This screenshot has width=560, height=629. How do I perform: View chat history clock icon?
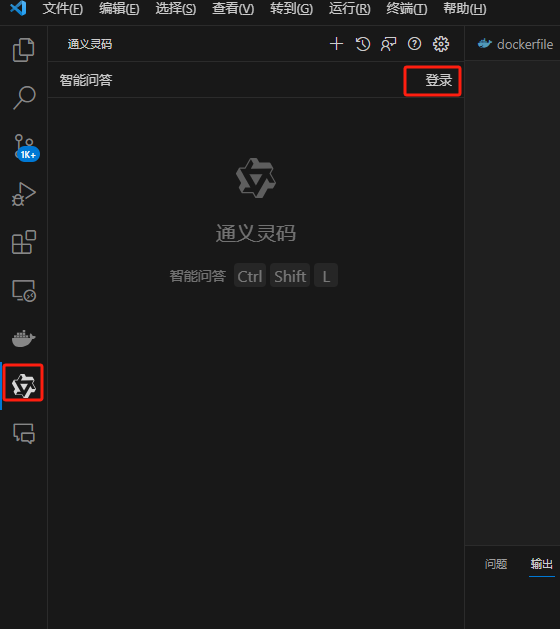click(363, 44)
